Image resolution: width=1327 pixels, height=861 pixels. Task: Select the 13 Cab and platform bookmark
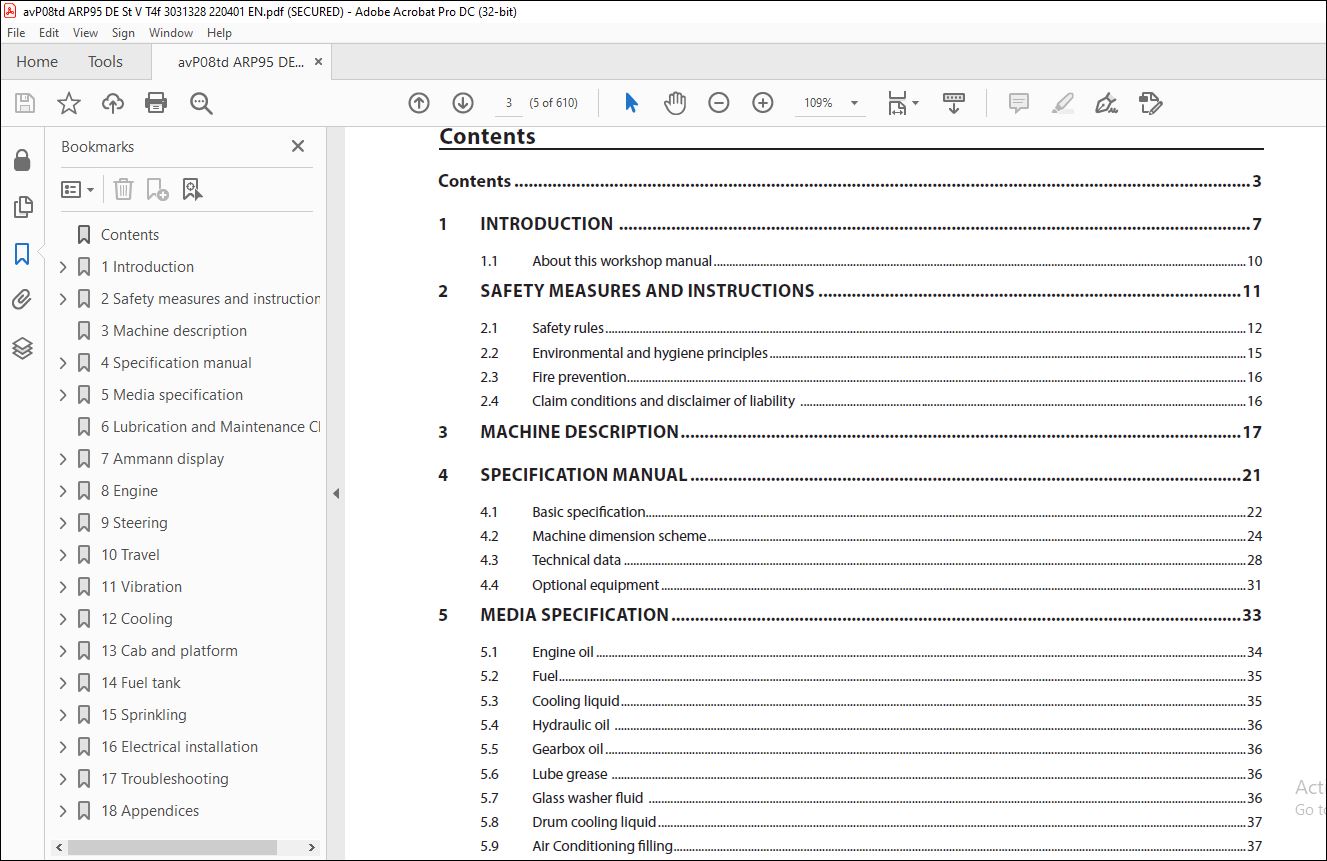[x=169, y=651]
